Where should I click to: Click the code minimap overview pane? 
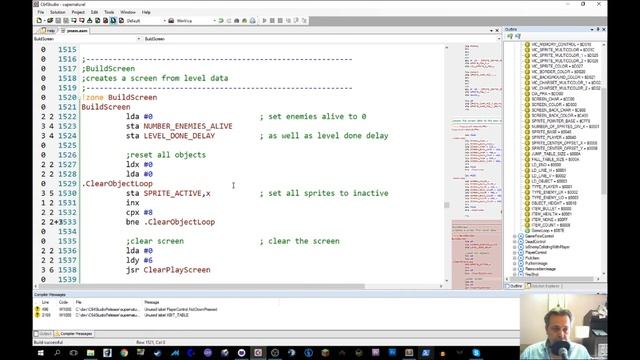476,167
